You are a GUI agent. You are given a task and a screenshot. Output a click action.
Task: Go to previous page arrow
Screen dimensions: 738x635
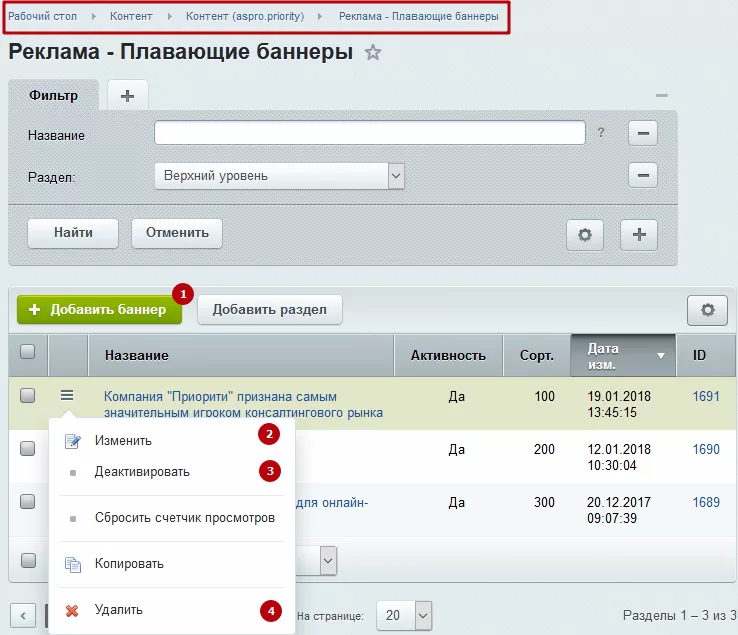tap(23, 615)
